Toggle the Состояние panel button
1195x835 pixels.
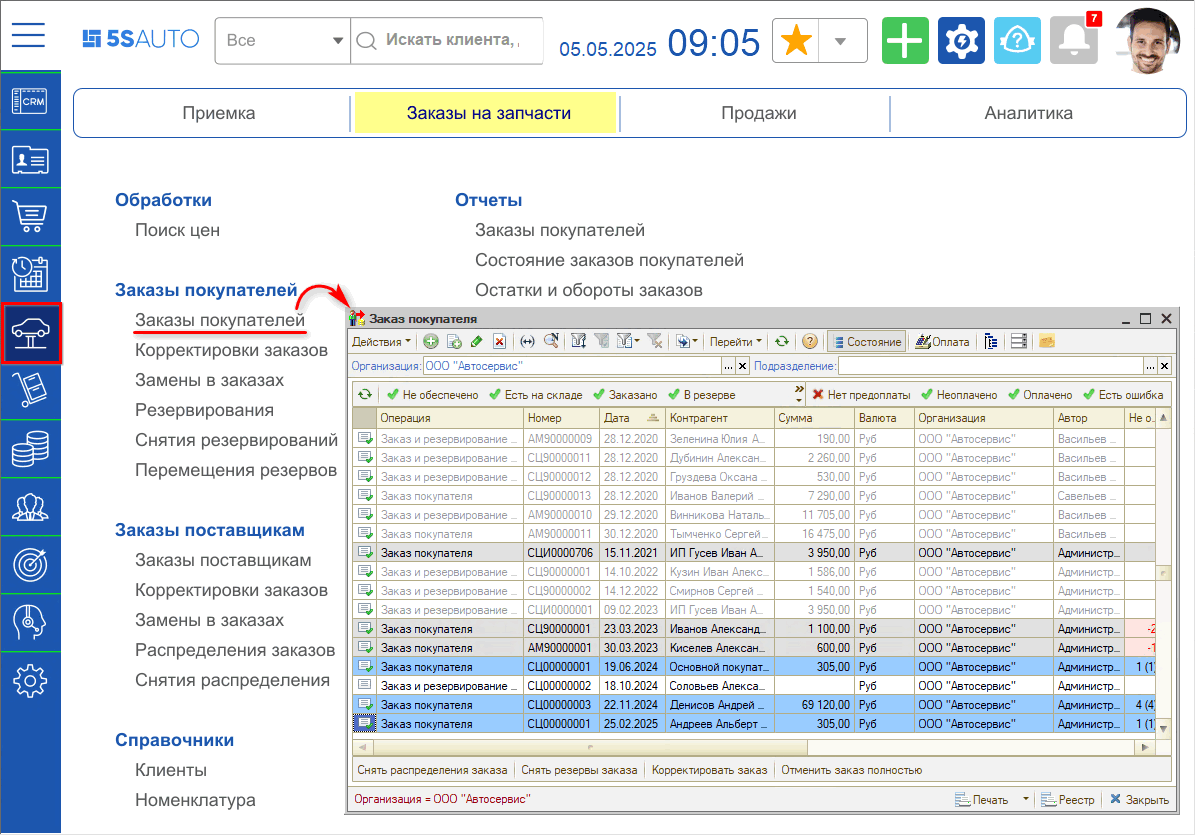866,342
